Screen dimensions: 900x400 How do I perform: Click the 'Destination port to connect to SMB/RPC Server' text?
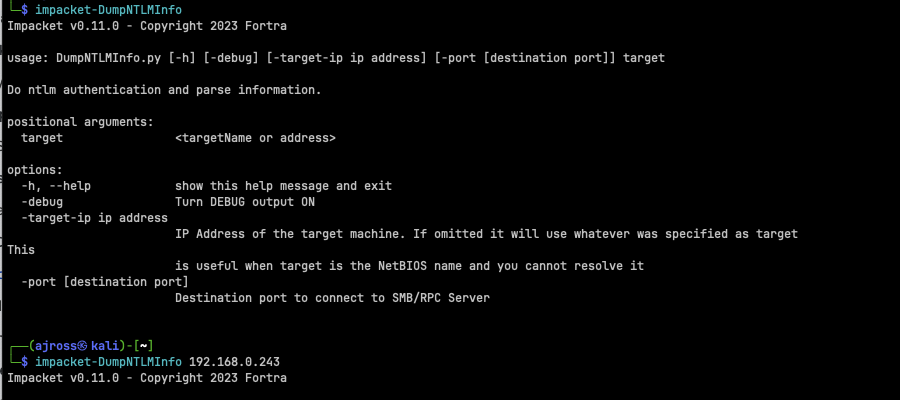pyautogui.click(x=332, y=298)
